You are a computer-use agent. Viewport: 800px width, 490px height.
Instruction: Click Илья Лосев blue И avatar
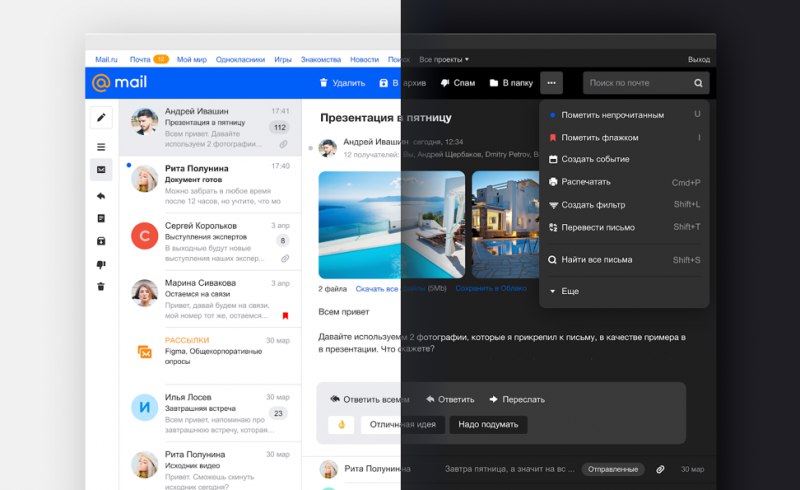click(x=144, y=407)
